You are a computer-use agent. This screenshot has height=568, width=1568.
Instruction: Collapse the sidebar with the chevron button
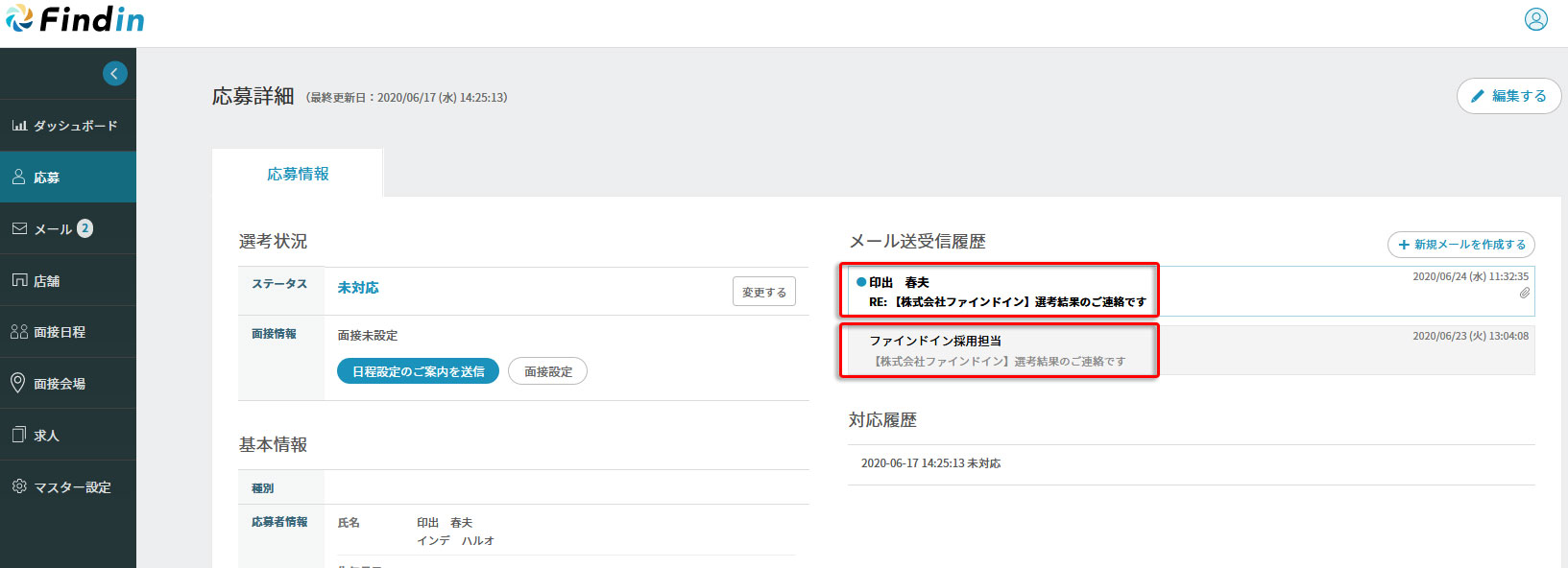(114, 74)
